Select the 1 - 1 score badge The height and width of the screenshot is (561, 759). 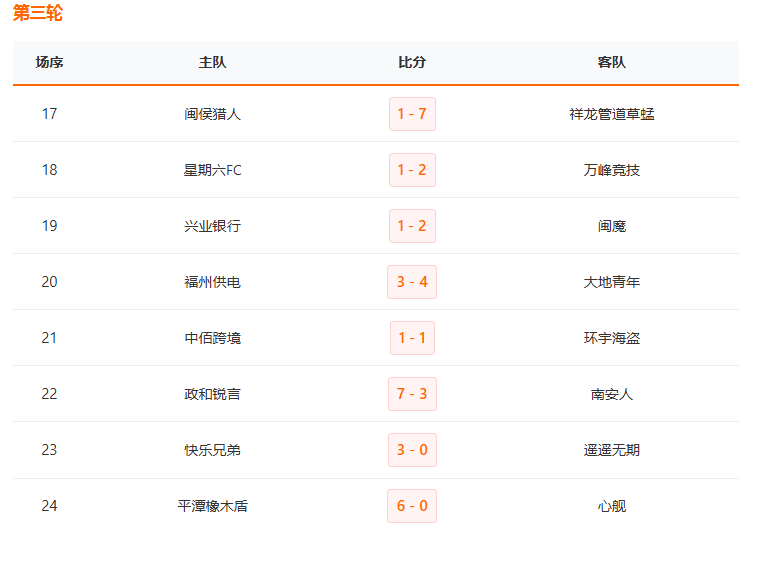pos(412,338)
